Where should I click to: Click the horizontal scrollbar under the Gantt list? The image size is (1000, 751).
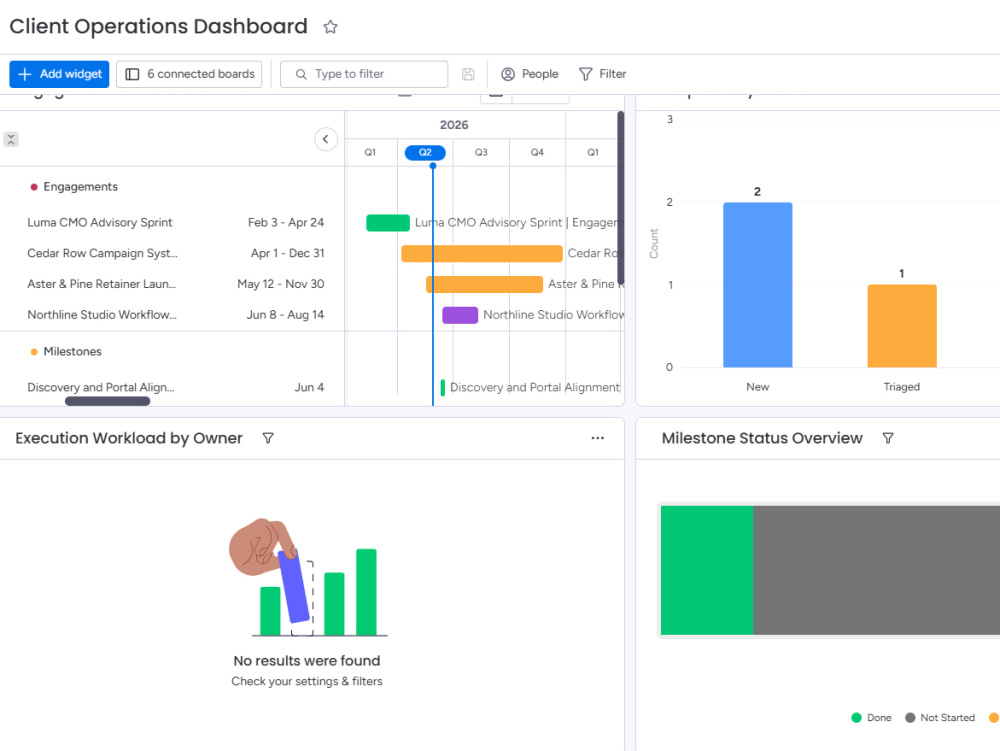click(x=107, y=401)
